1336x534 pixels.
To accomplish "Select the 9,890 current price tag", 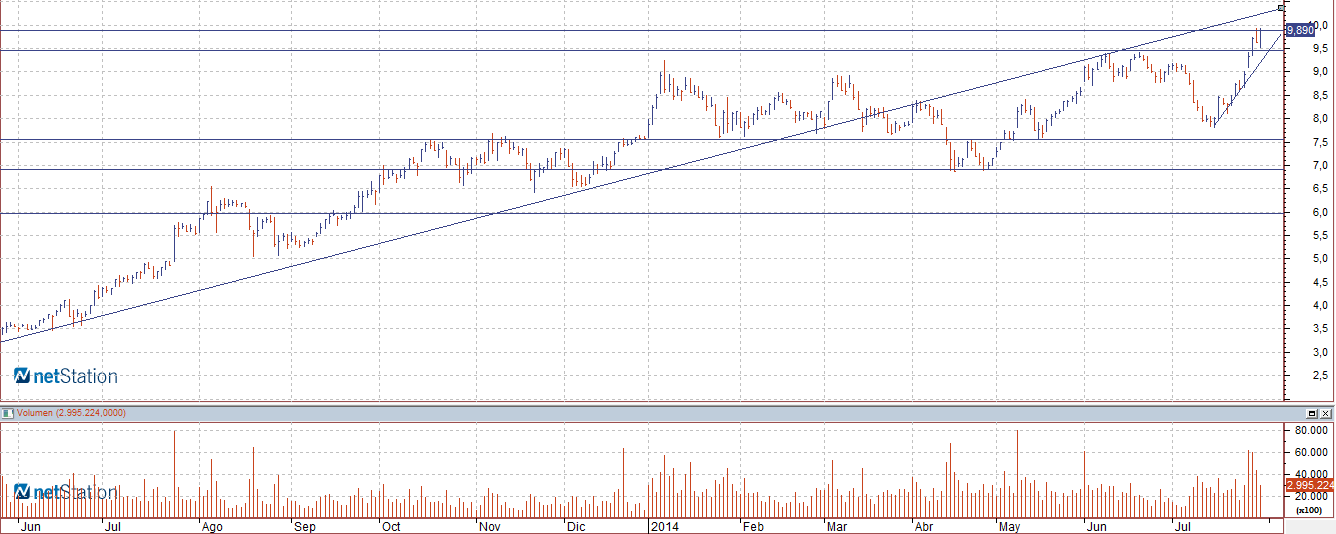I will coord(1299,31).
